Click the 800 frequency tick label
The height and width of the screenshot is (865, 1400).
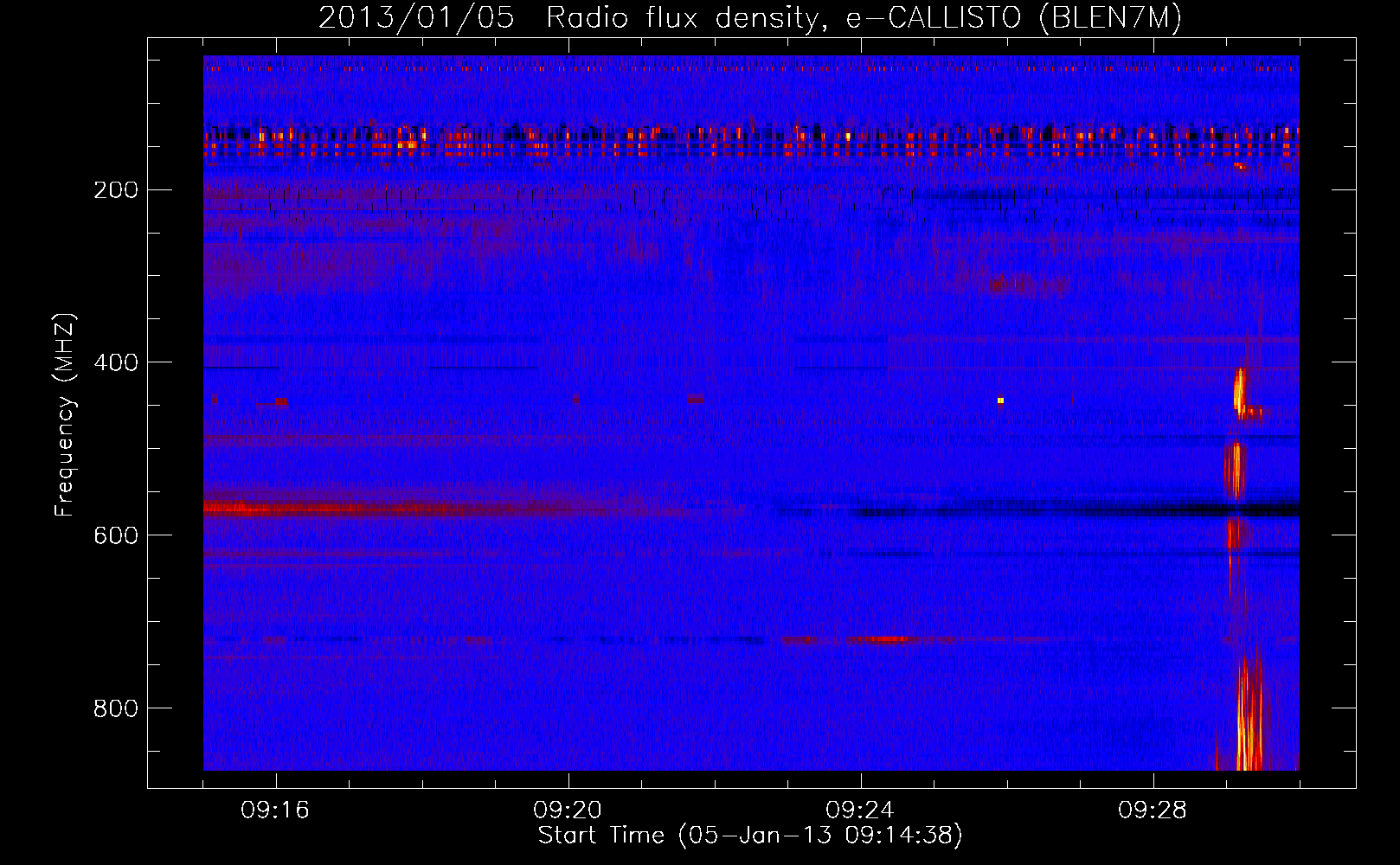click(x=116, y=708)
